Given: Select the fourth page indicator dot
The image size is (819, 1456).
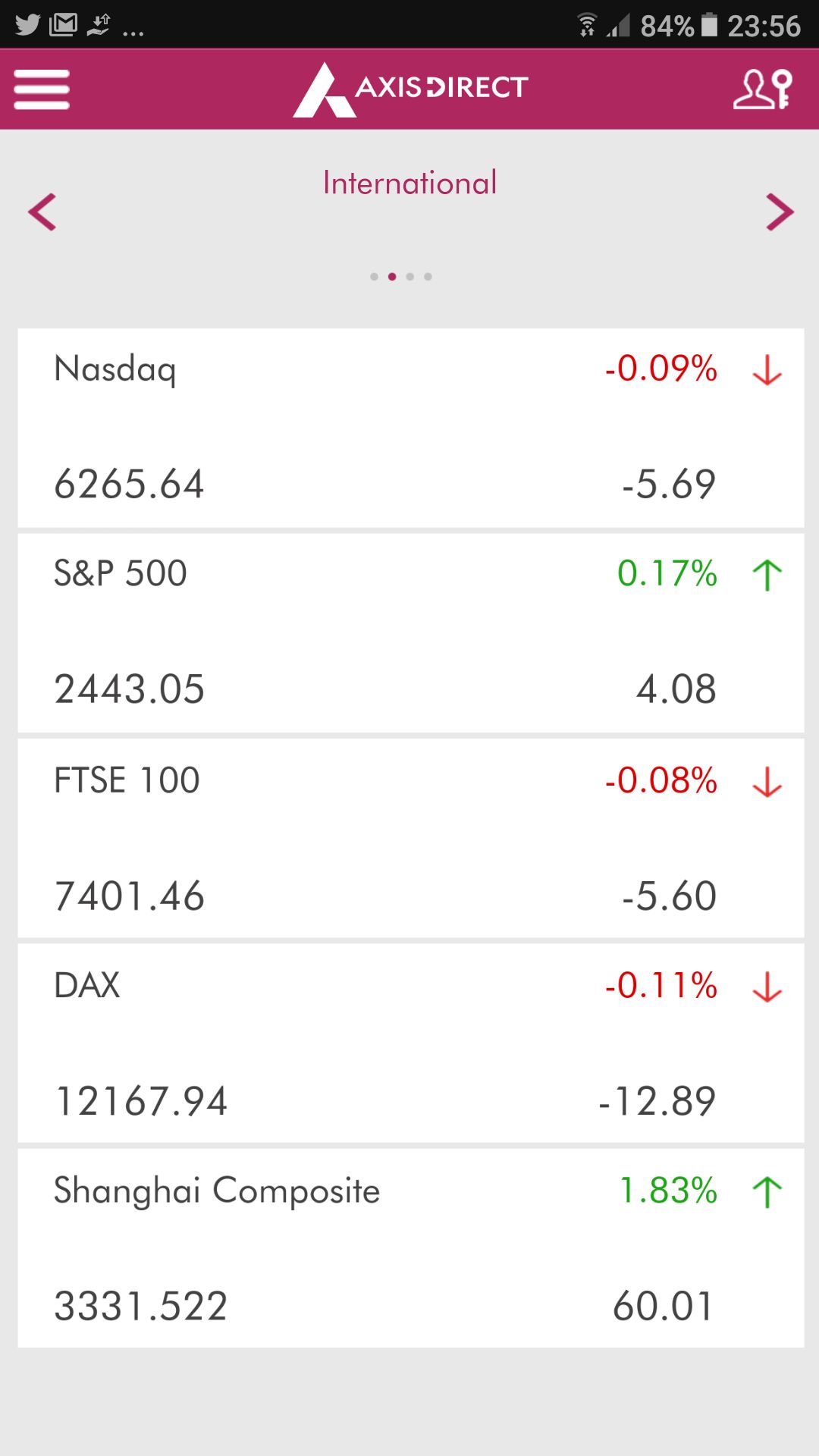Looking at the screenshot, I should [x=428, y=277].
